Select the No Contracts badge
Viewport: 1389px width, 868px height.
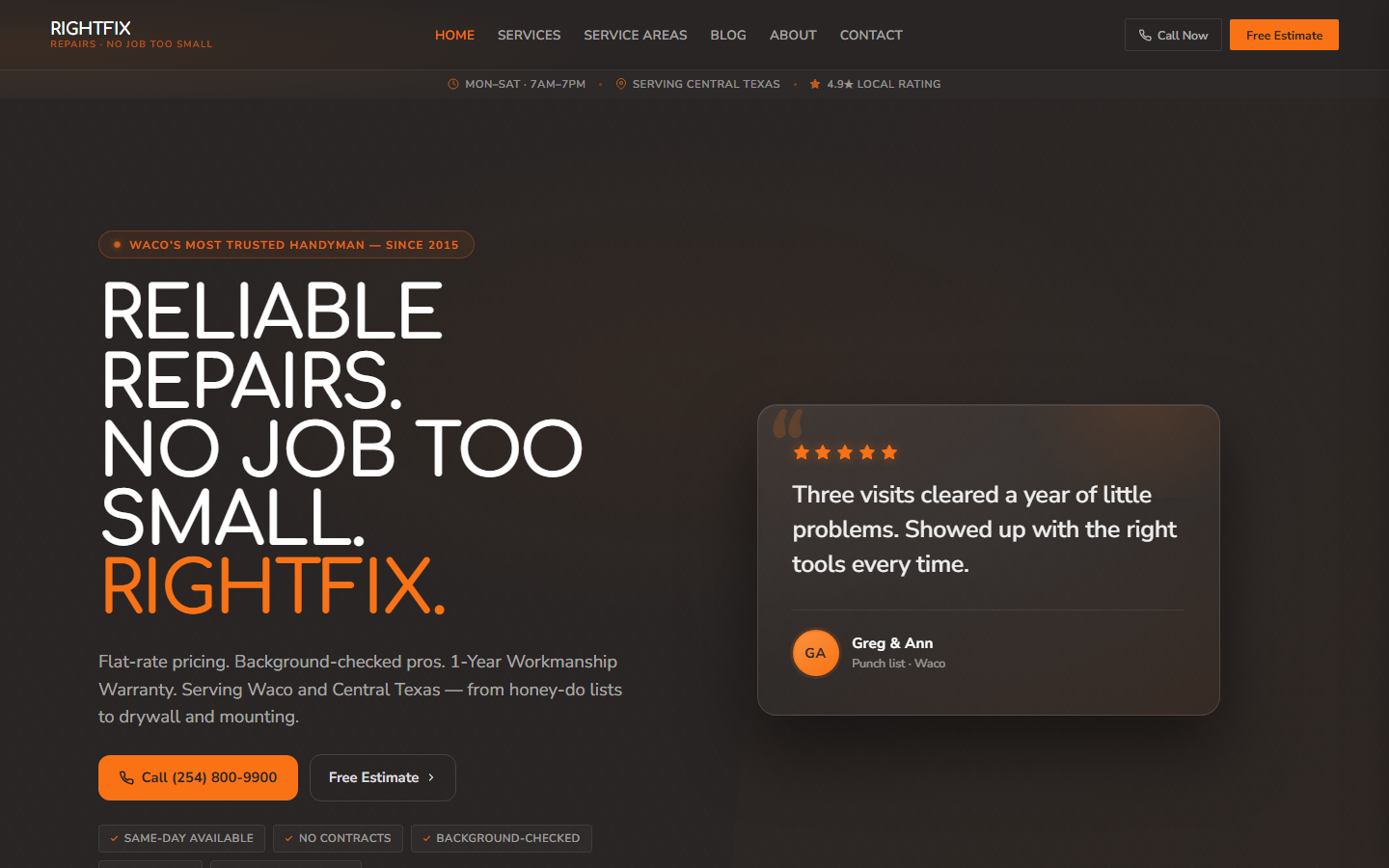pyautogui.click(x=338, y=838)
